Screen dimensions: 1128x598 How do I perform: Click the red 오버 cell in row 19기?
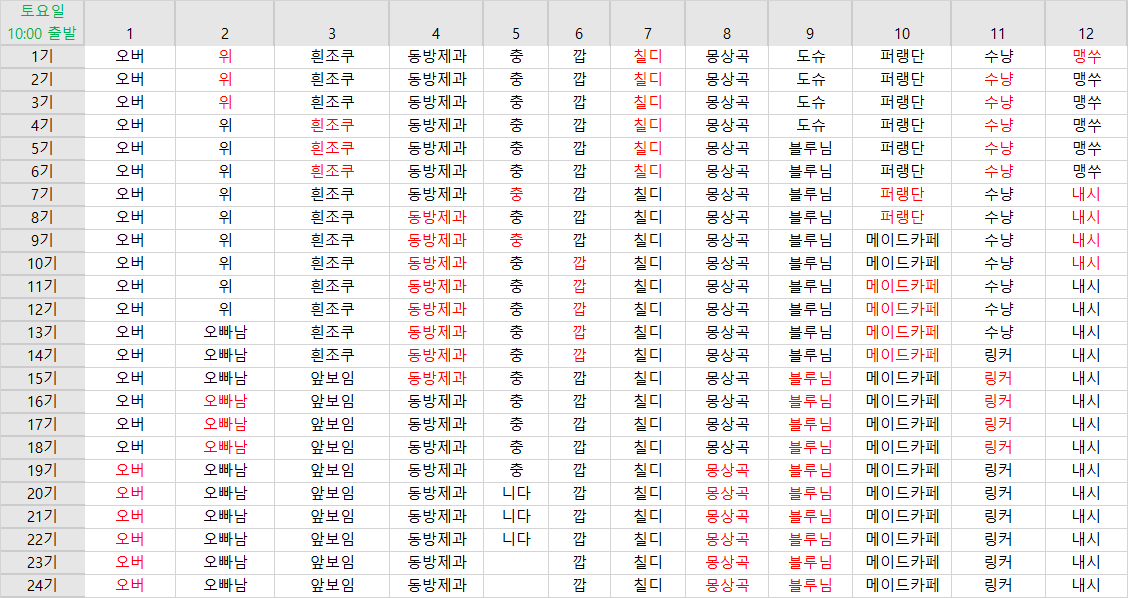click(129, 470)
